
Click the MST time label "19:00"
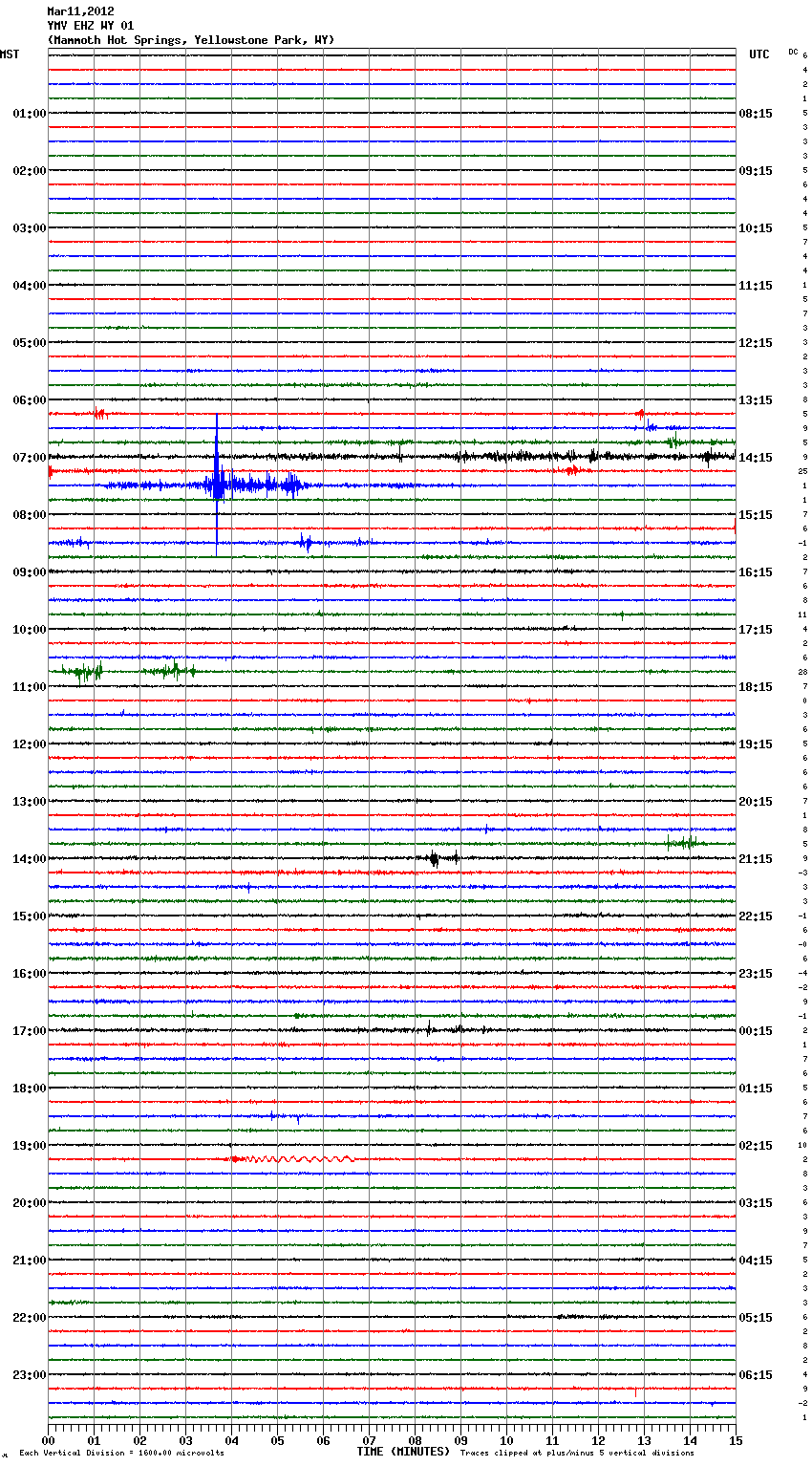pyautogui.click(x=30, y=1146)
